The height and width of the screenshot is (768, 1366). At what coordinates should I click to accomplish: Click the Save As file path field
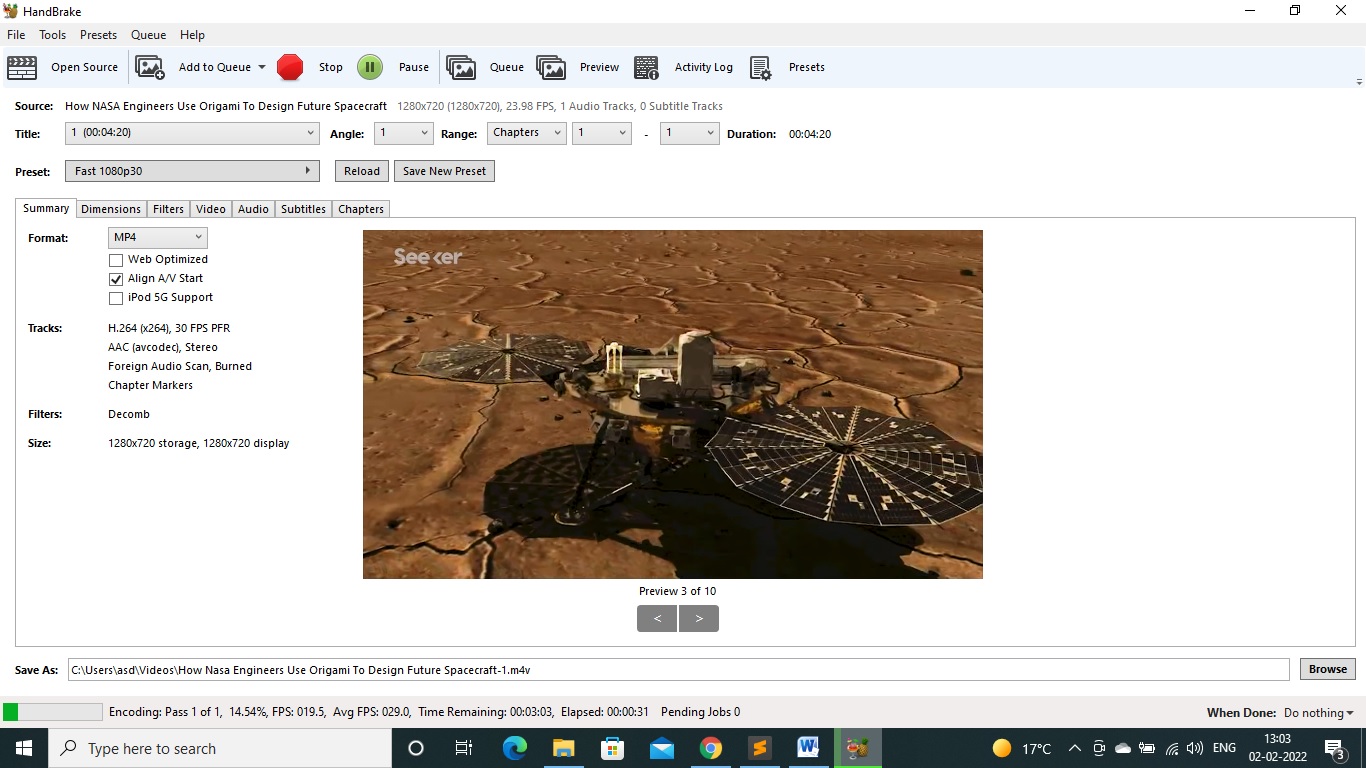click(678, 670)
